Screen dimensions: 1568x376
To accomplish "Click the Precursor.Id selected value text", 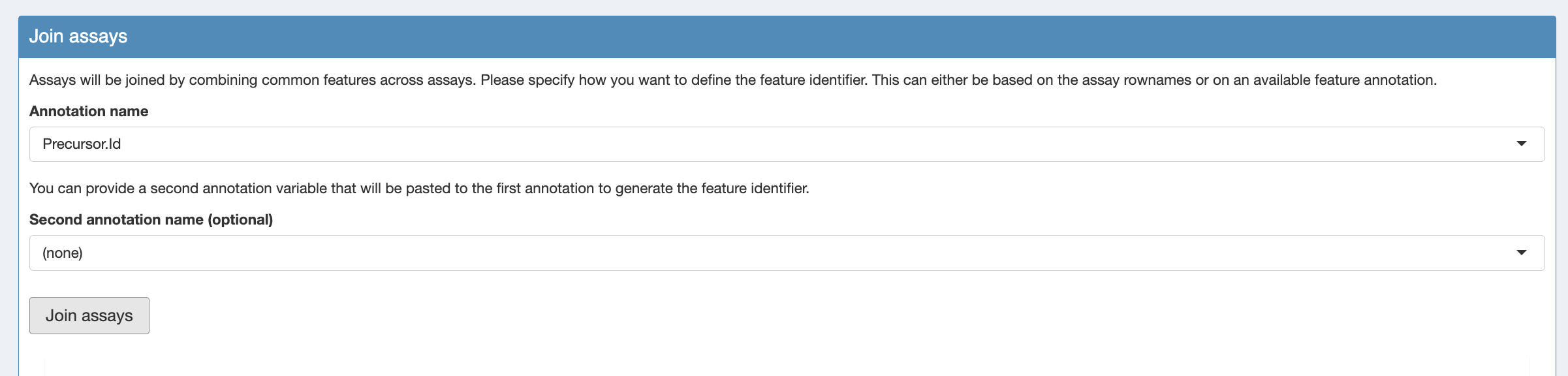I will point(82,144).
